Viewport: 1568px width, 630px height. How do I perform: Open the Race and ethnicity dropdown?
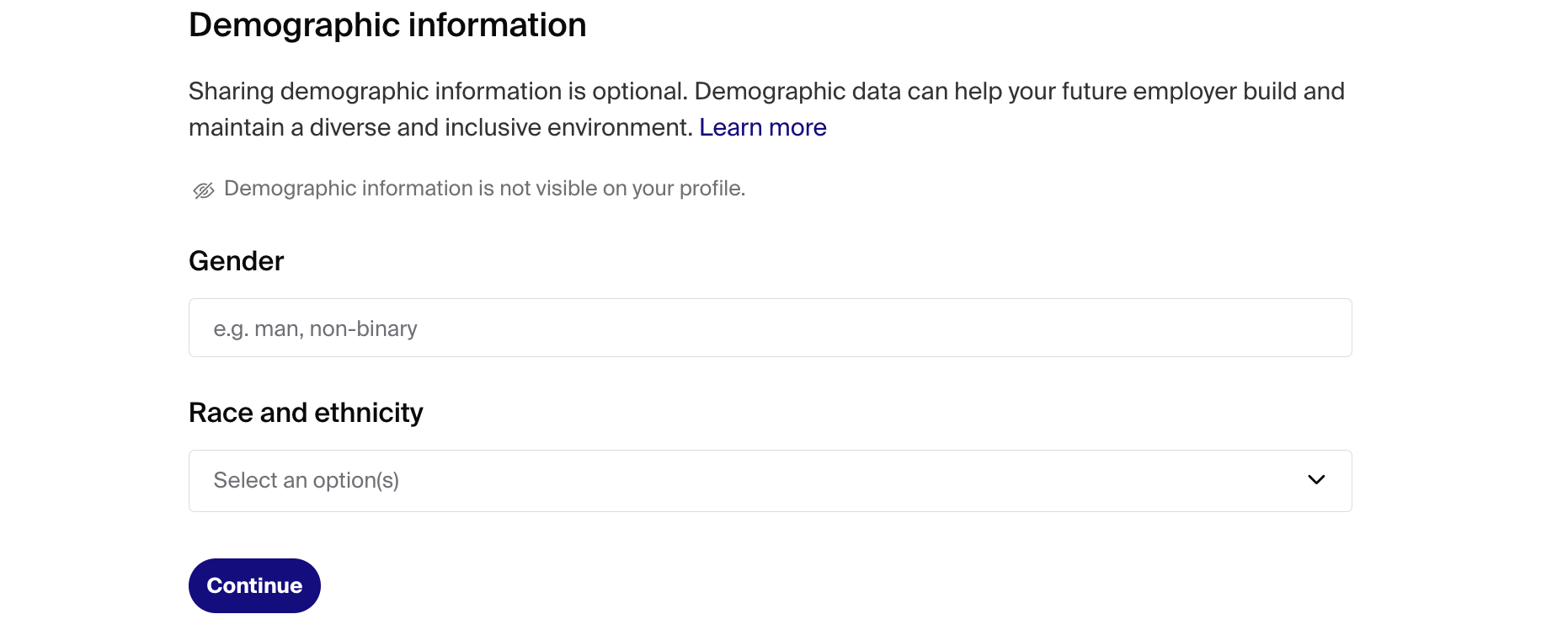pyautogui.click(x=770, y=481)
